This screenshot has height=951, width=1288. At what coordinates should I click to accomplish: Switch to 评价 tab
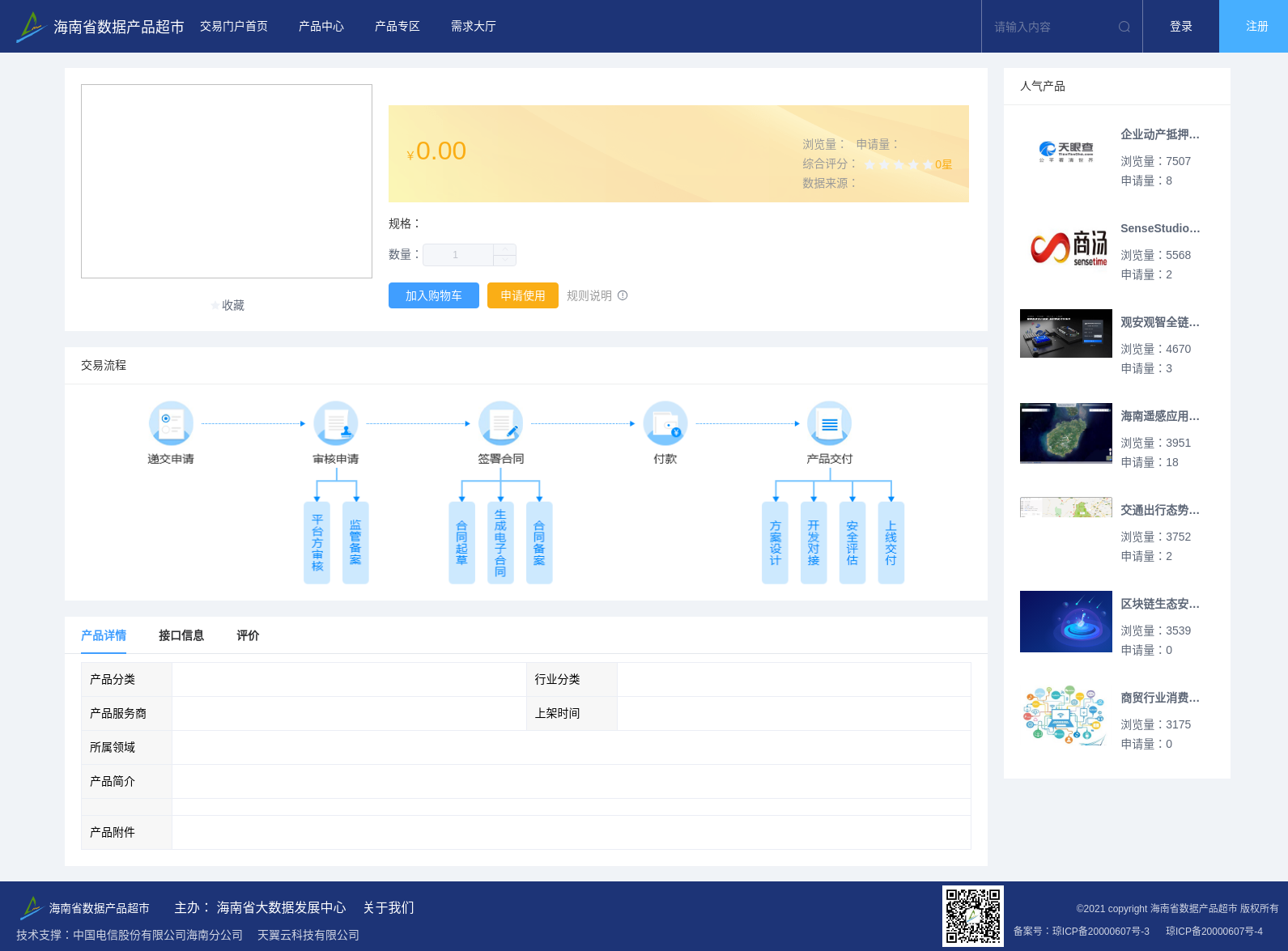[248, 635]
